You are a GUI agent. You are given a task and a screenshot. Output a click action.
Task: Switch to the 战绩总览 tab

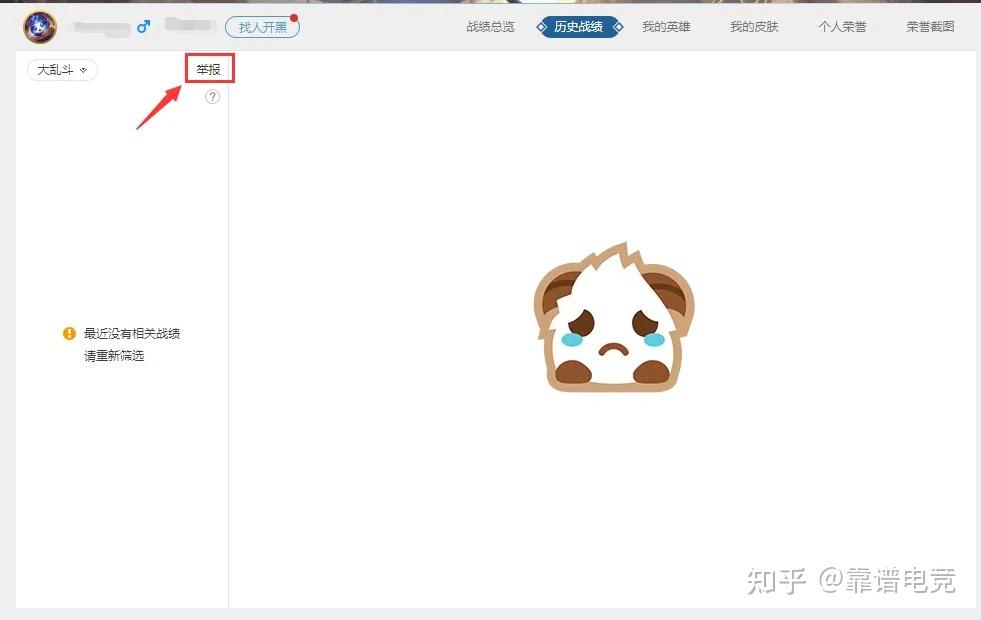490,27
